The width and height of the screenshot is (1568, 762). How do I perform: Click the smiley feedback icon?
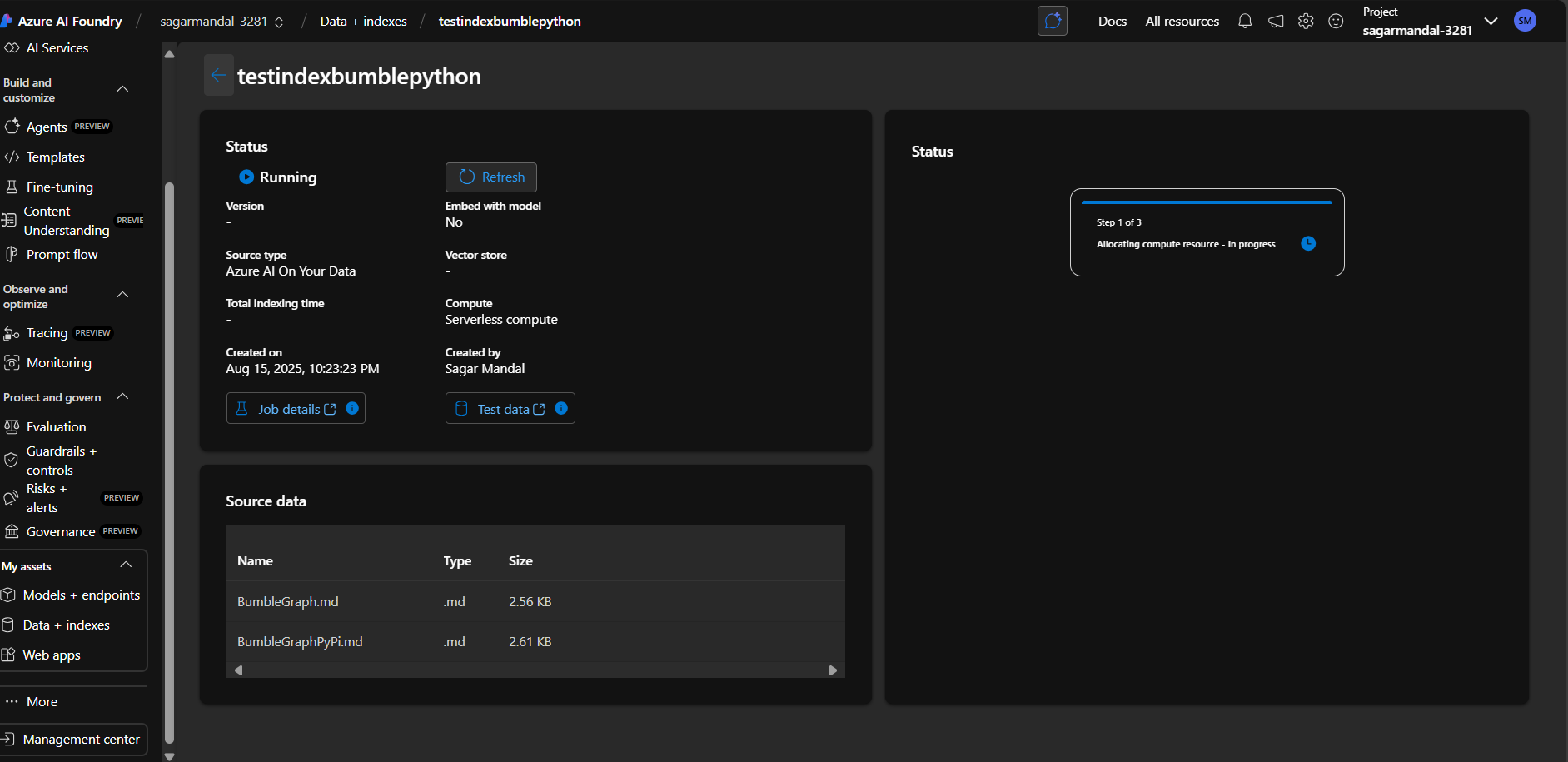point(1336,22)
